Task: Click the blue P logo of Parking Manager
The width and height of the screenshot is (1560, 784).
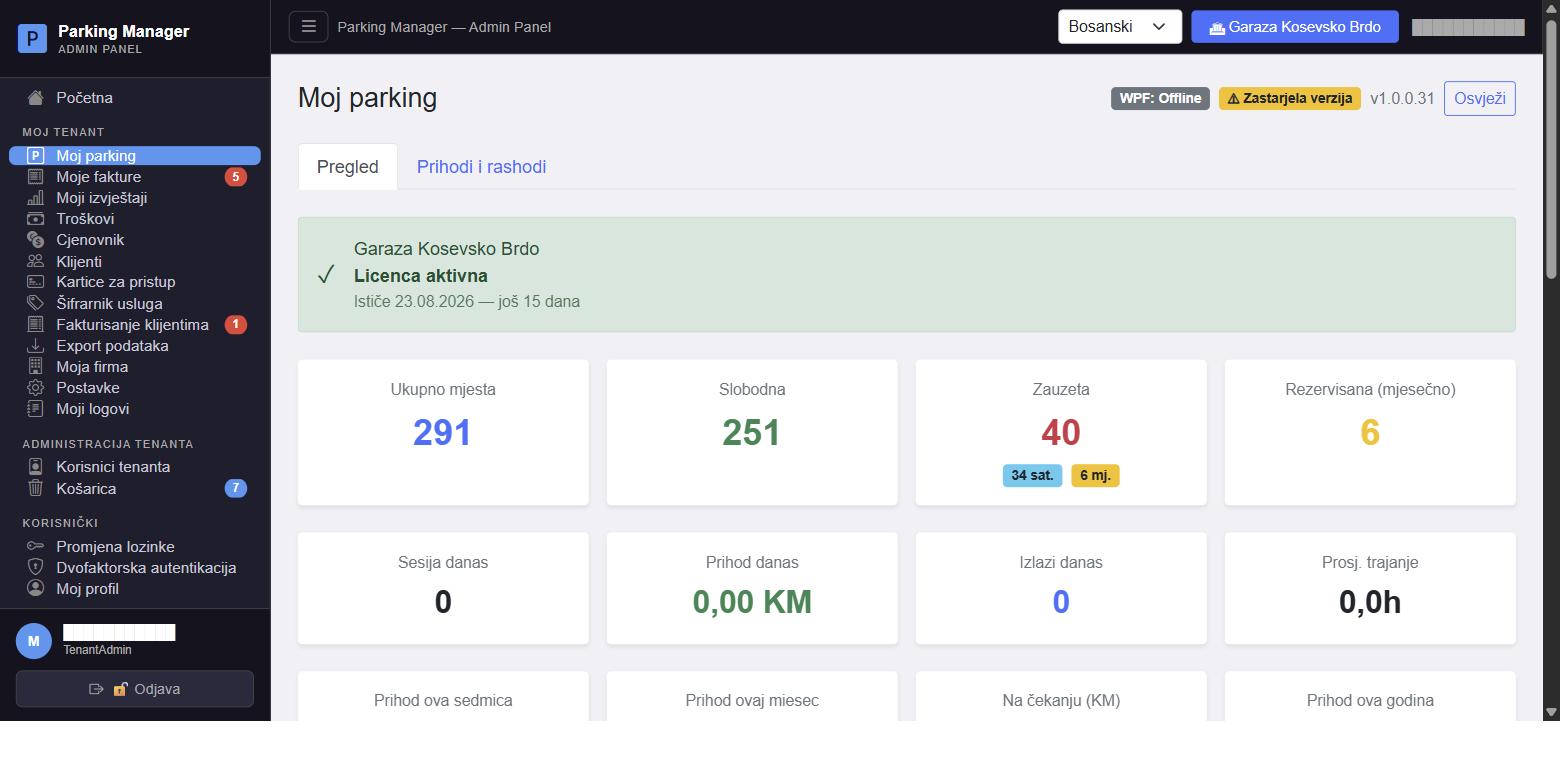Action: [x=33, y=39]
